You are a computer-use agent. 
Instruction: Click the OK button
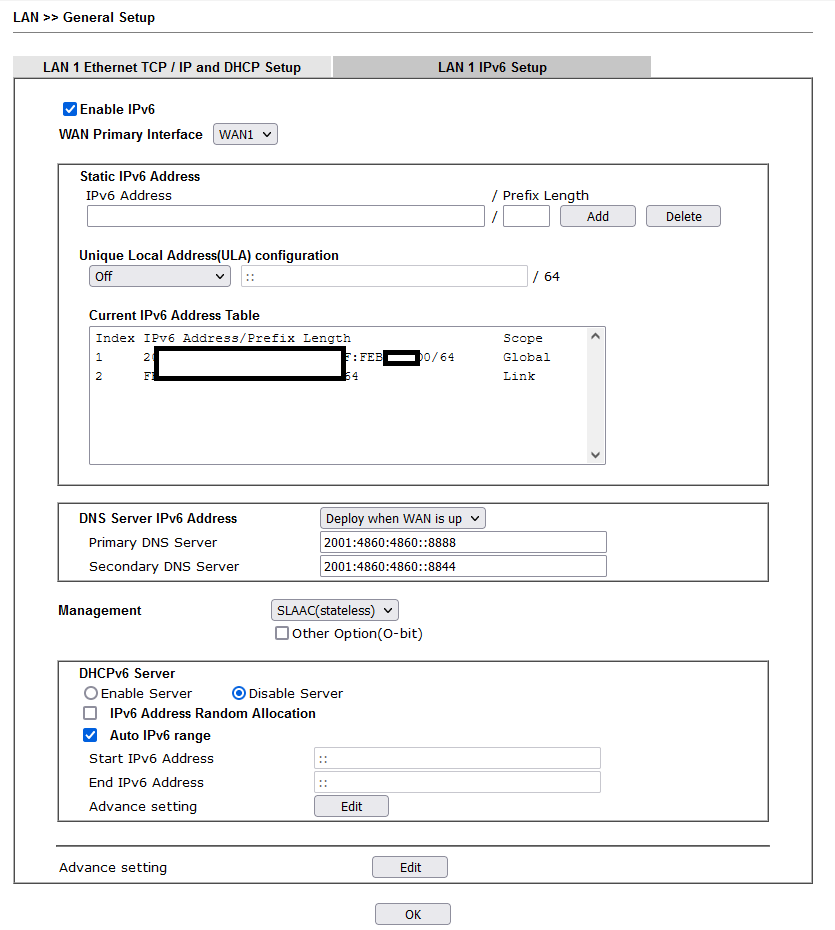[x=413, y=915]
